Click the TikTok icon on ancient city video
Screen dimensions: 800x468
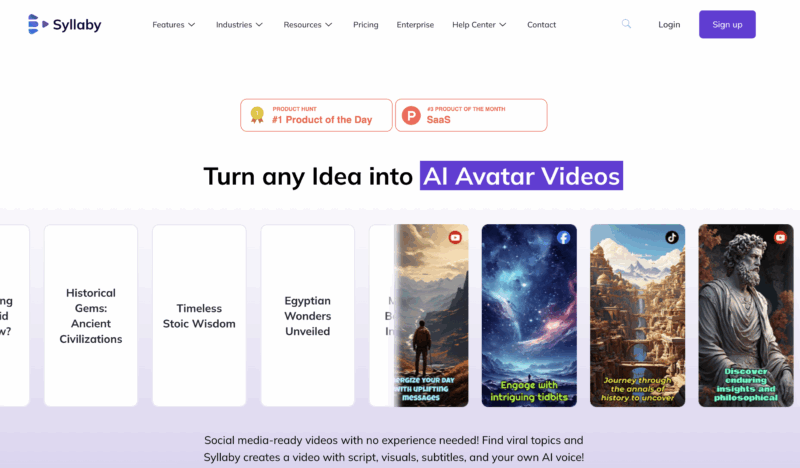click(x=672, y=237)
